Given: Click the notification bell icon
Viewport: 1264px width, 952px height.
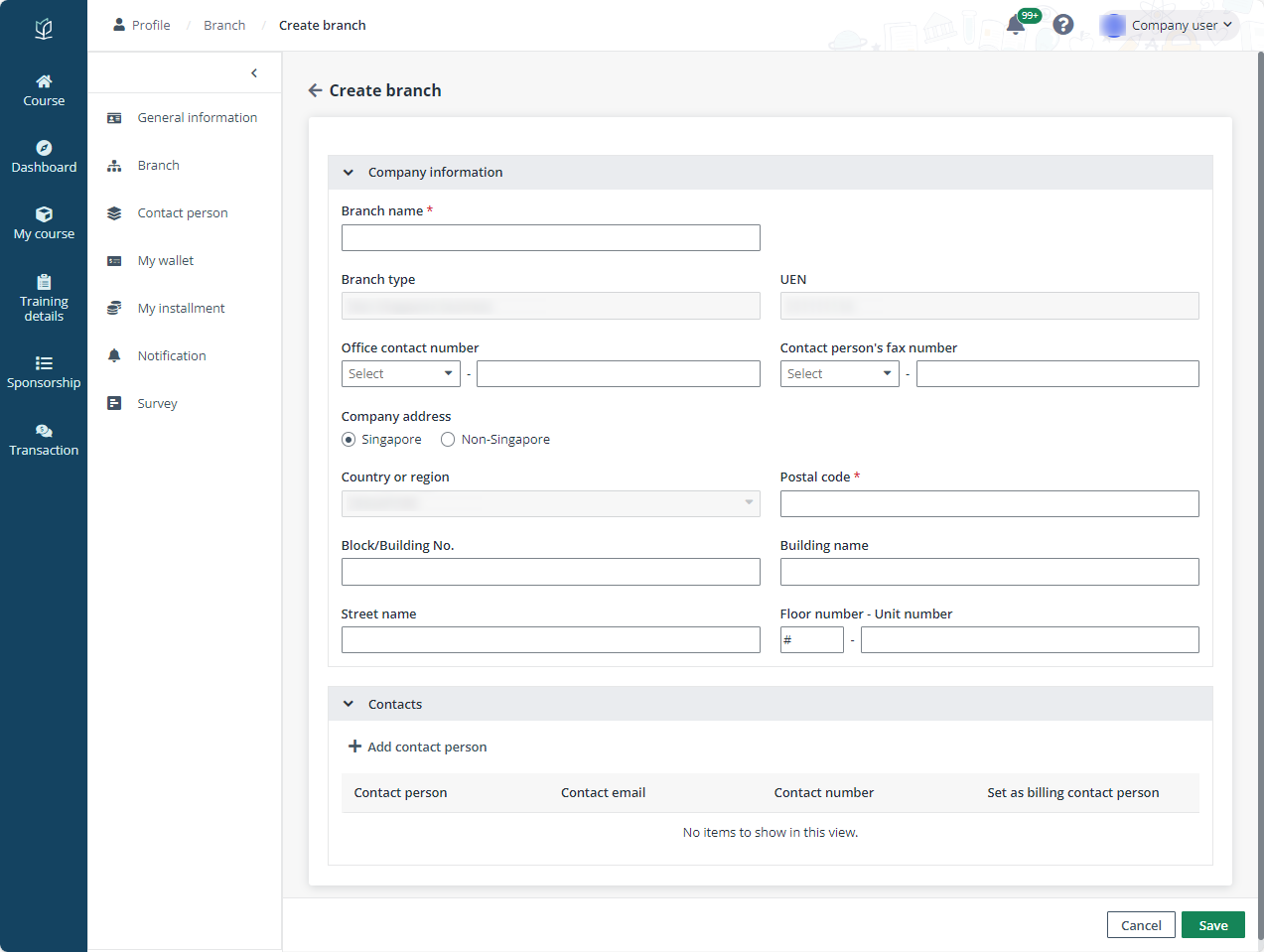Looking at the screenshot, I should [x=1016, y=25].
